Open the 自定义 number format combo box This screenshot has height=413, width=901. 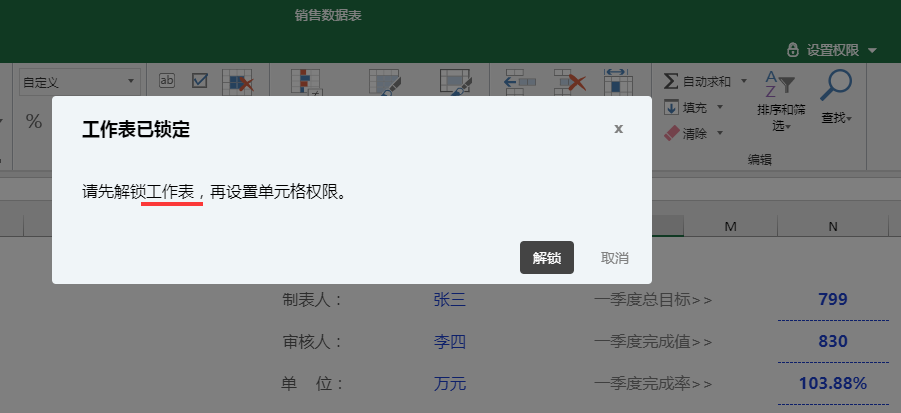[x=79, y=82]
